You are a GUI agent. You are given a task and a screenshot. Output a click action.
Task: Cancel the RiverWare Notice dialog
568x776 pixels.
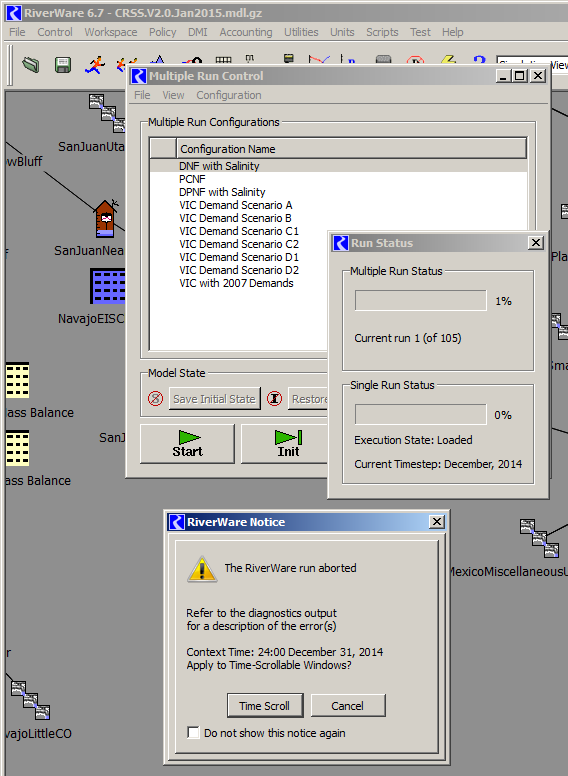click(348, 706)
